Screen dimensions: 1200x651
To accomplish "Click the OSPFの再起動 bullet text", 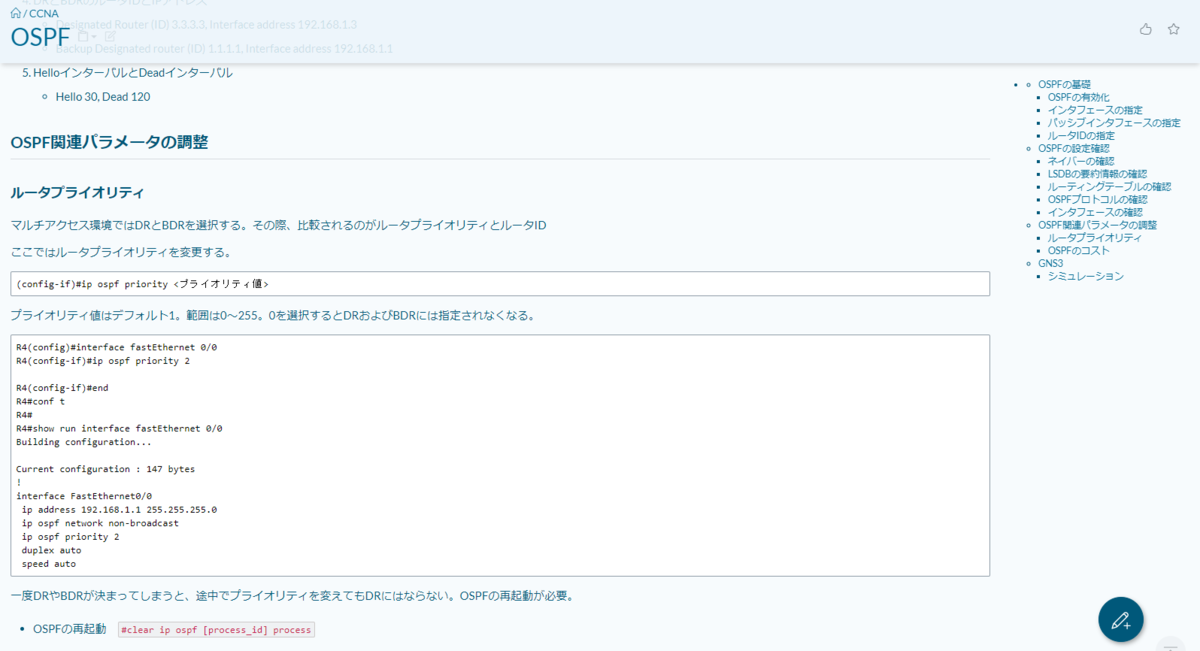I will click(69, 629).
